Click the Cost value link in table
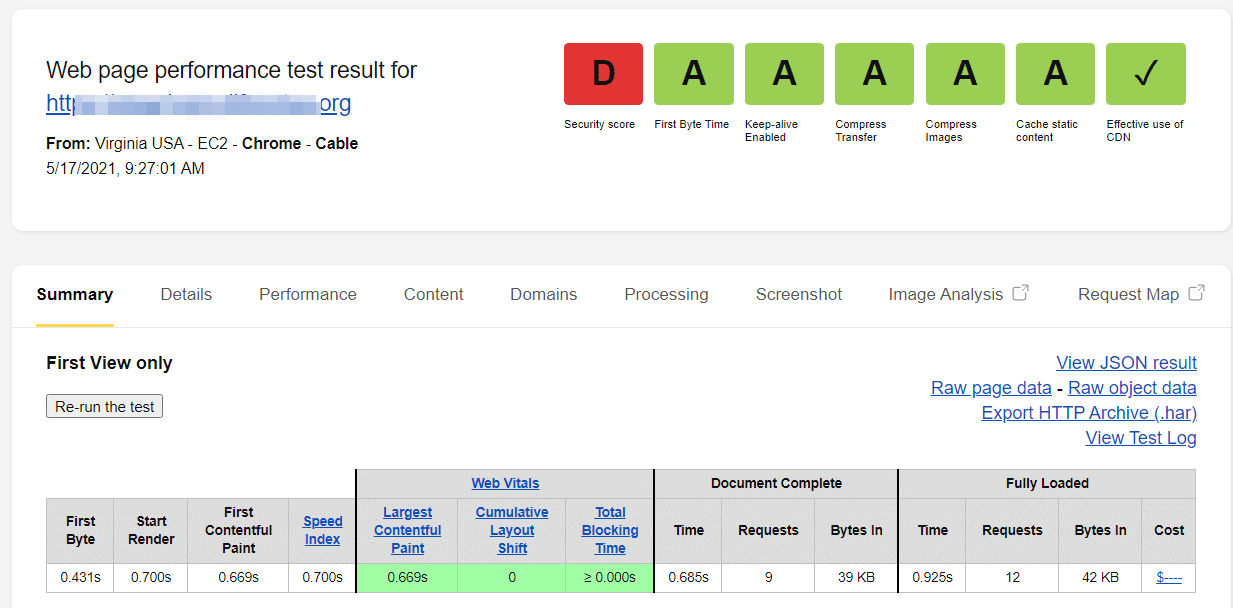Viewport: 1233px width, 608px height. coord(1168,577)
